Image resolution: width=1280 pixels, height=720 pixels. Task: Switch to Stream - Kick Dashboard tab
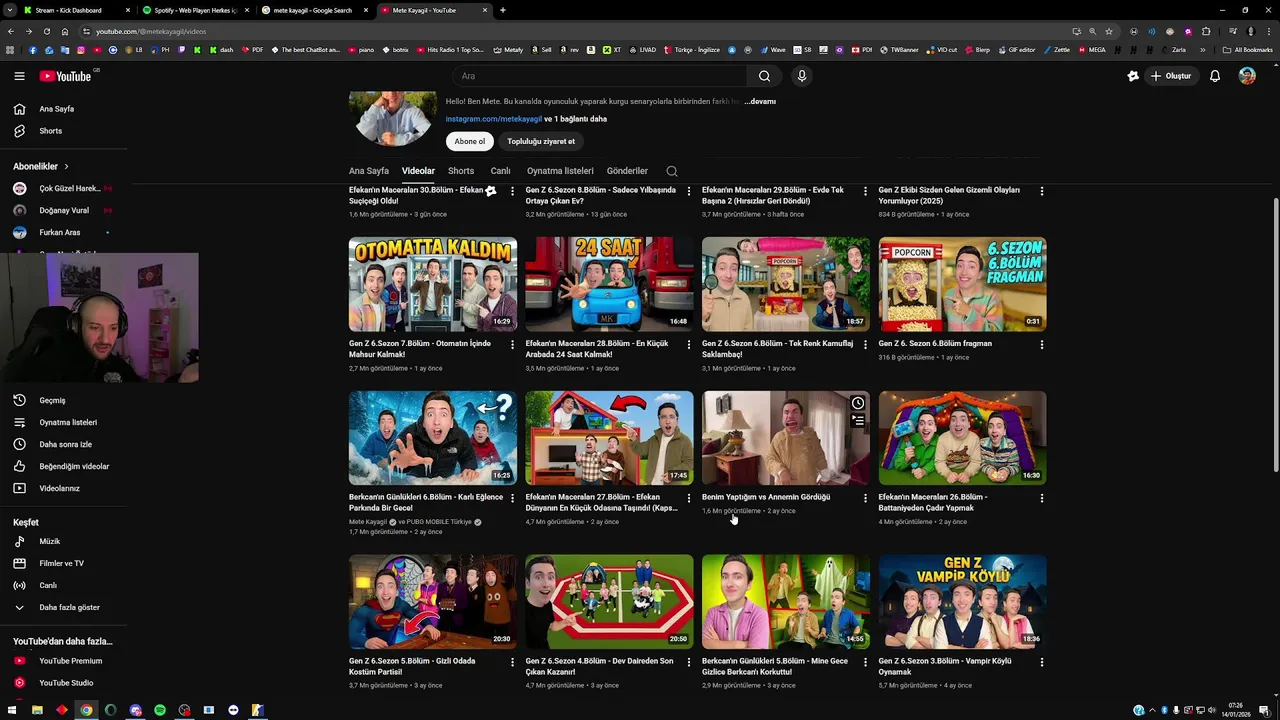coord(75,10)
